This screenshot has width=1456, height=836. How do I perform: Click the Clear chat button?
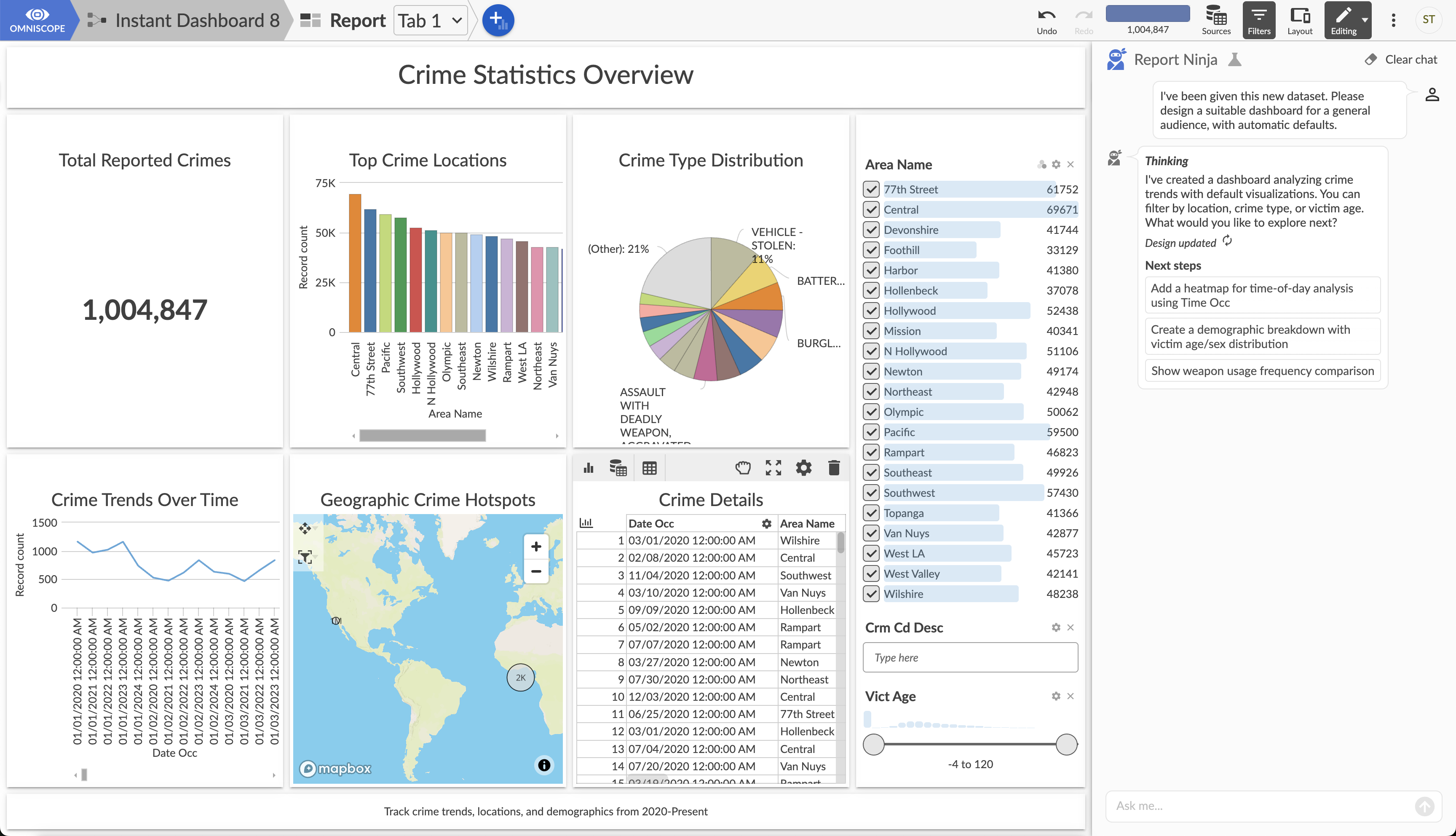[x=1401, y=60]
